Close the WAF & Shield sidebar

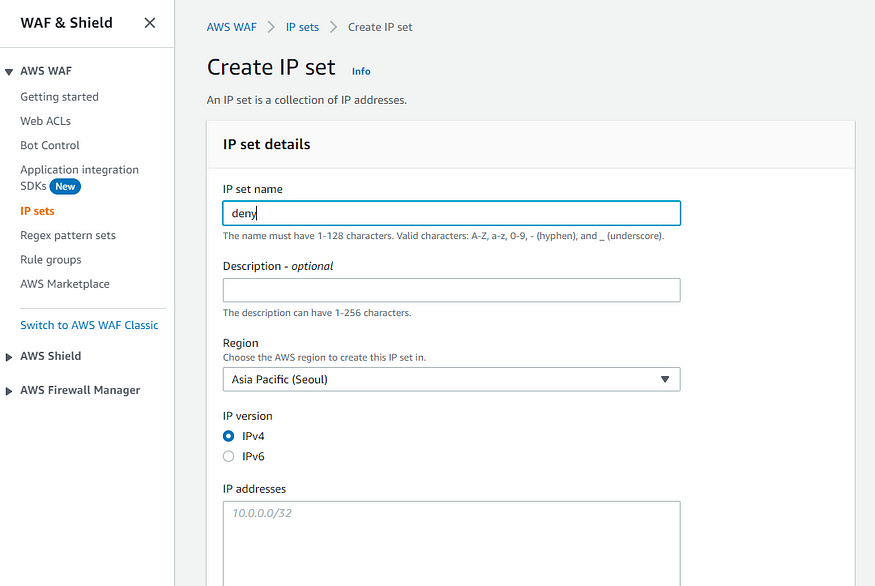(x=150, y=23)
